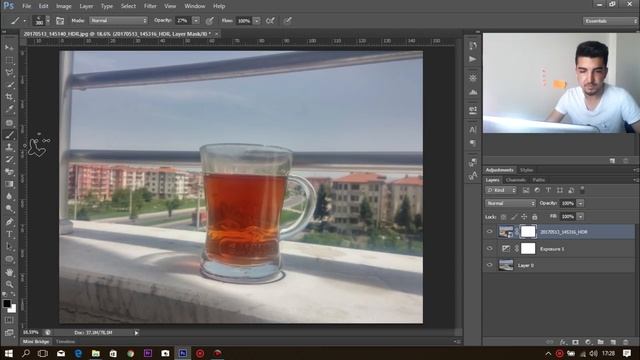Screen dimensions: 640x360
Task: Toggle lock all
Action: [x=534, y=217]
